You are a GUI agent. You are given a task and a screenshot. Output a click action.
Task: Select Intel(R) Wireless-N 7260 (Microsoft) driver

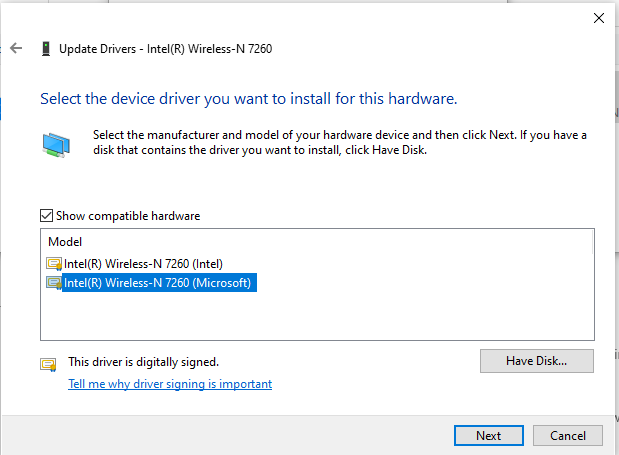[160, 284]
